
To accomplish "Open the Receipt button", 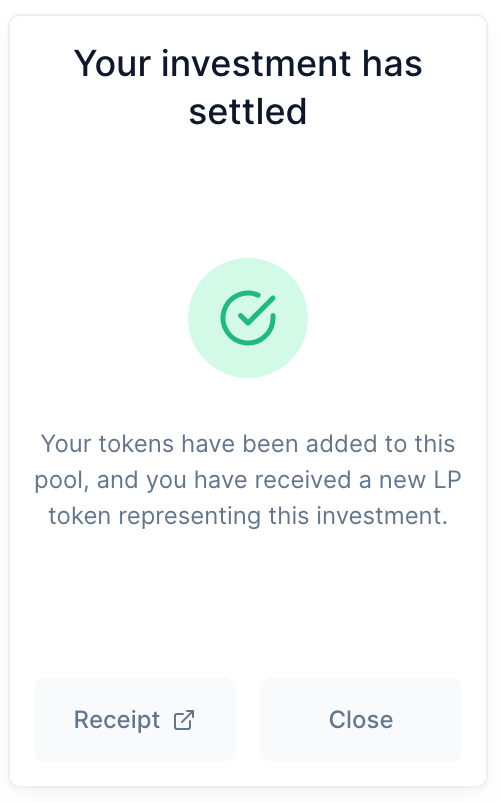I will pyautogui.click(x=135, y=720).
